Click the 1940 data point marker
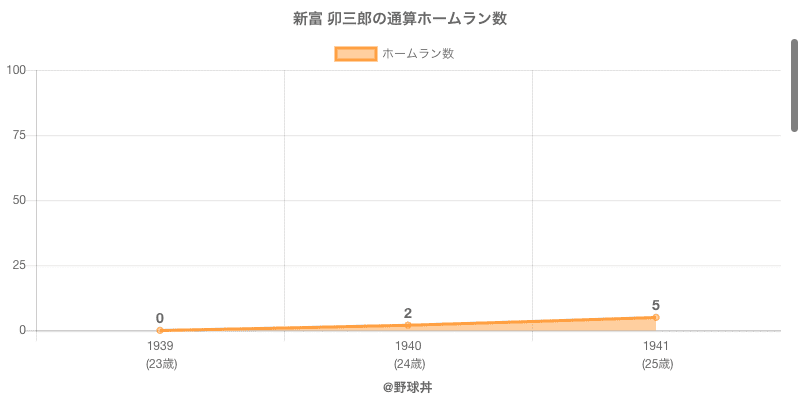 point(408,325)
